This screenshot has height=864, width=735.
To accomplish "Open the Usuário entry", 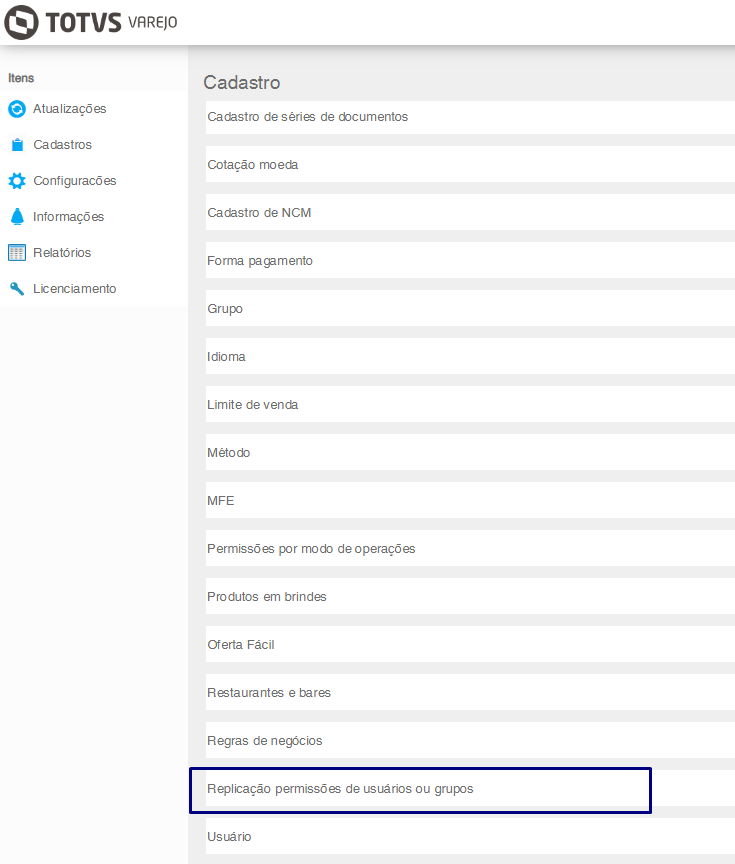I will 230,837.
